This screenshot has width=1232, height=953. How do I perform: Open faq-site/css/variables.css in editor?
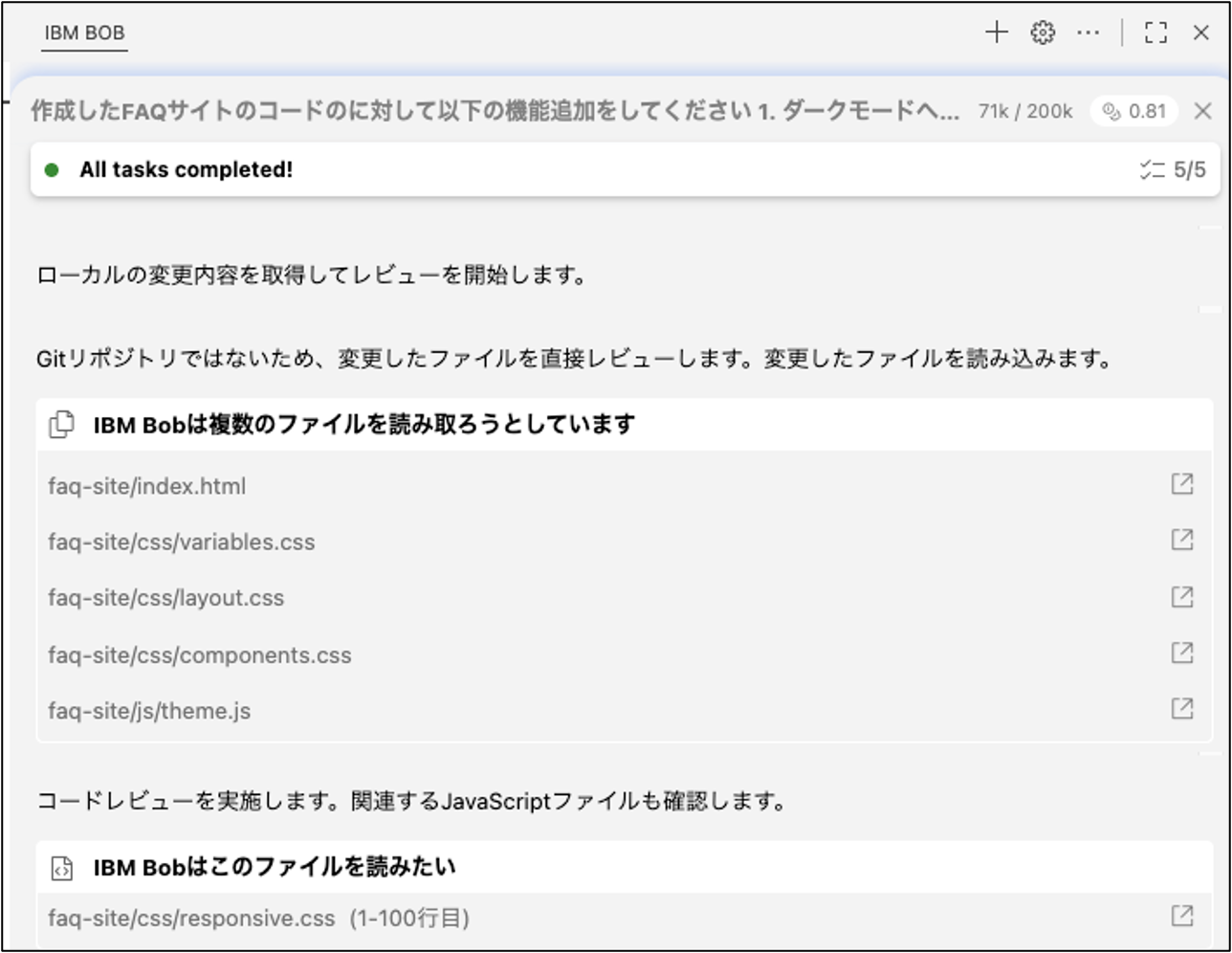click(1182, 540)
